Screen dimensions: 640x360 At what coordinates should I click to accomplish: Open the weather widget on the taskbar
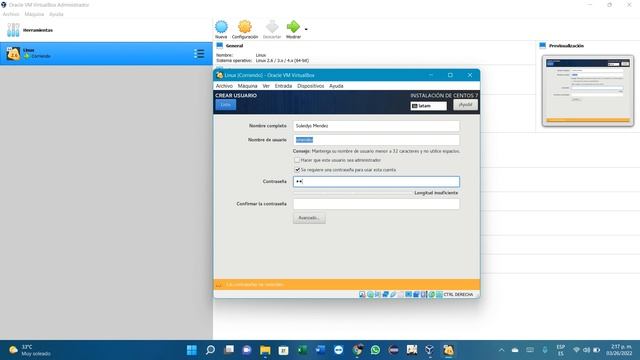click(29, 350)
